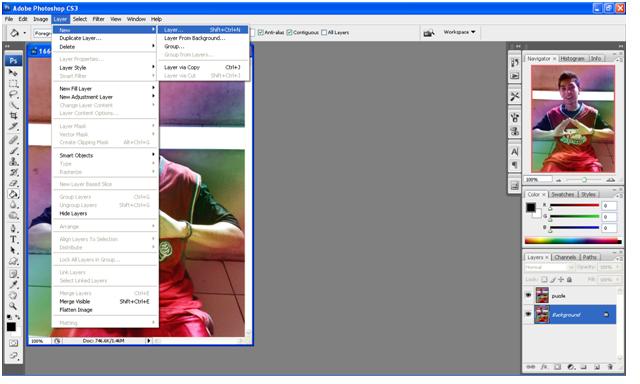Click the Delete layer trash icon

tap(610, 367)
